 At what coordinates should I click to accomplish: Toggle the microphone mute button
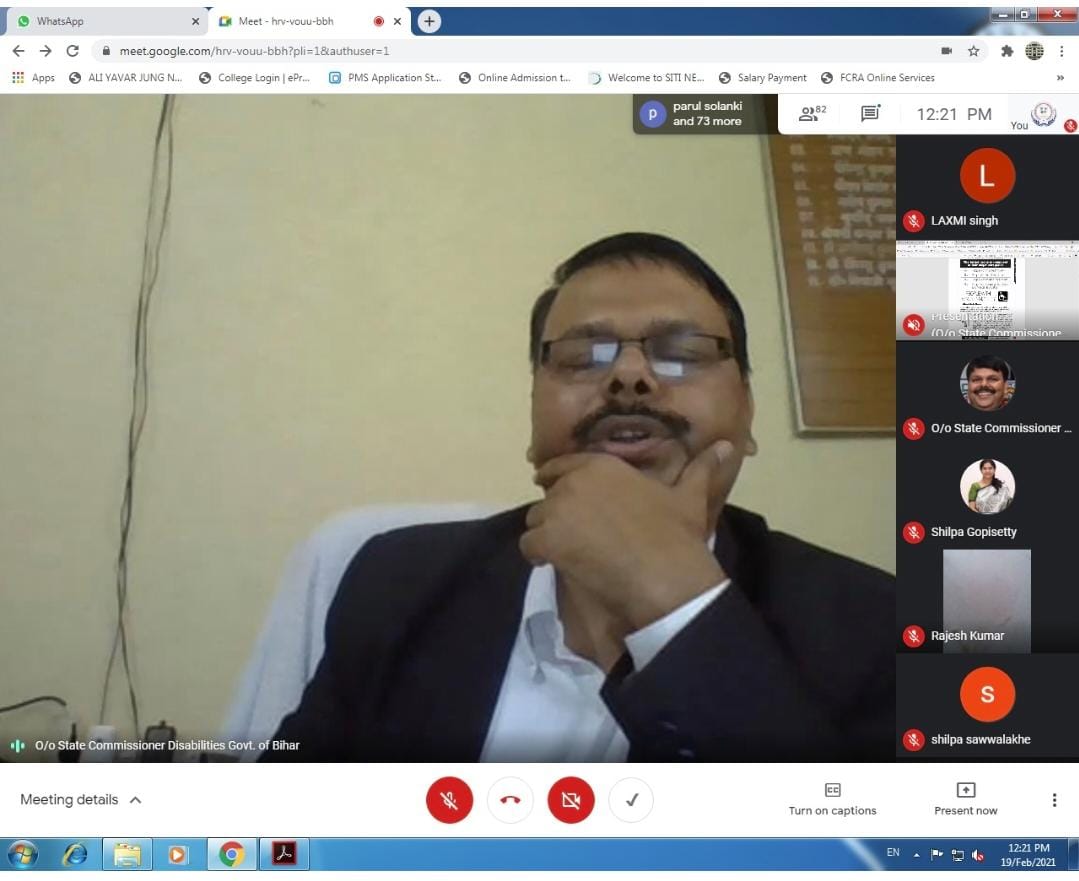point(449,800)
